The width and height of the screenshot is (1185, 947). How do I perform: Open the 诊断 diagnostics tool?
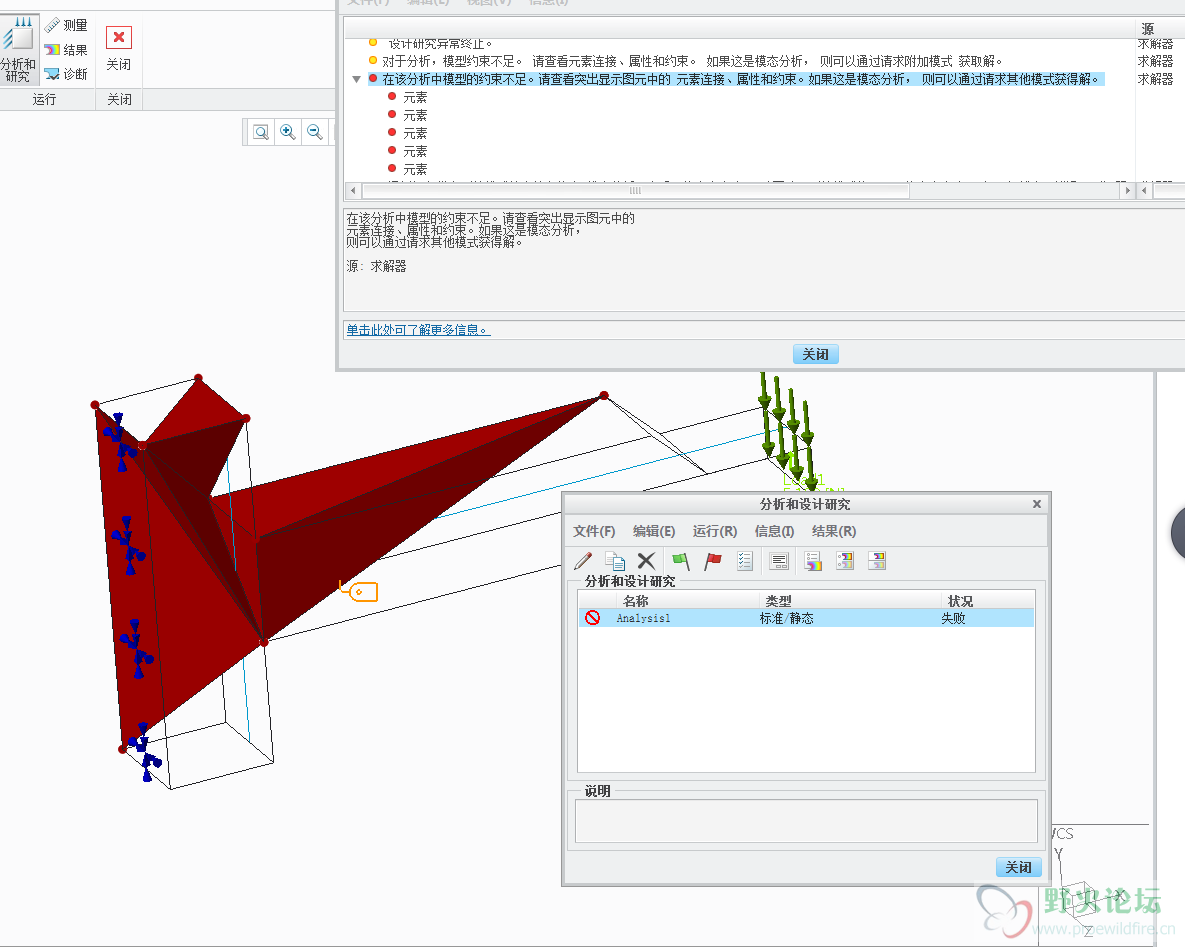coord(67,74)
